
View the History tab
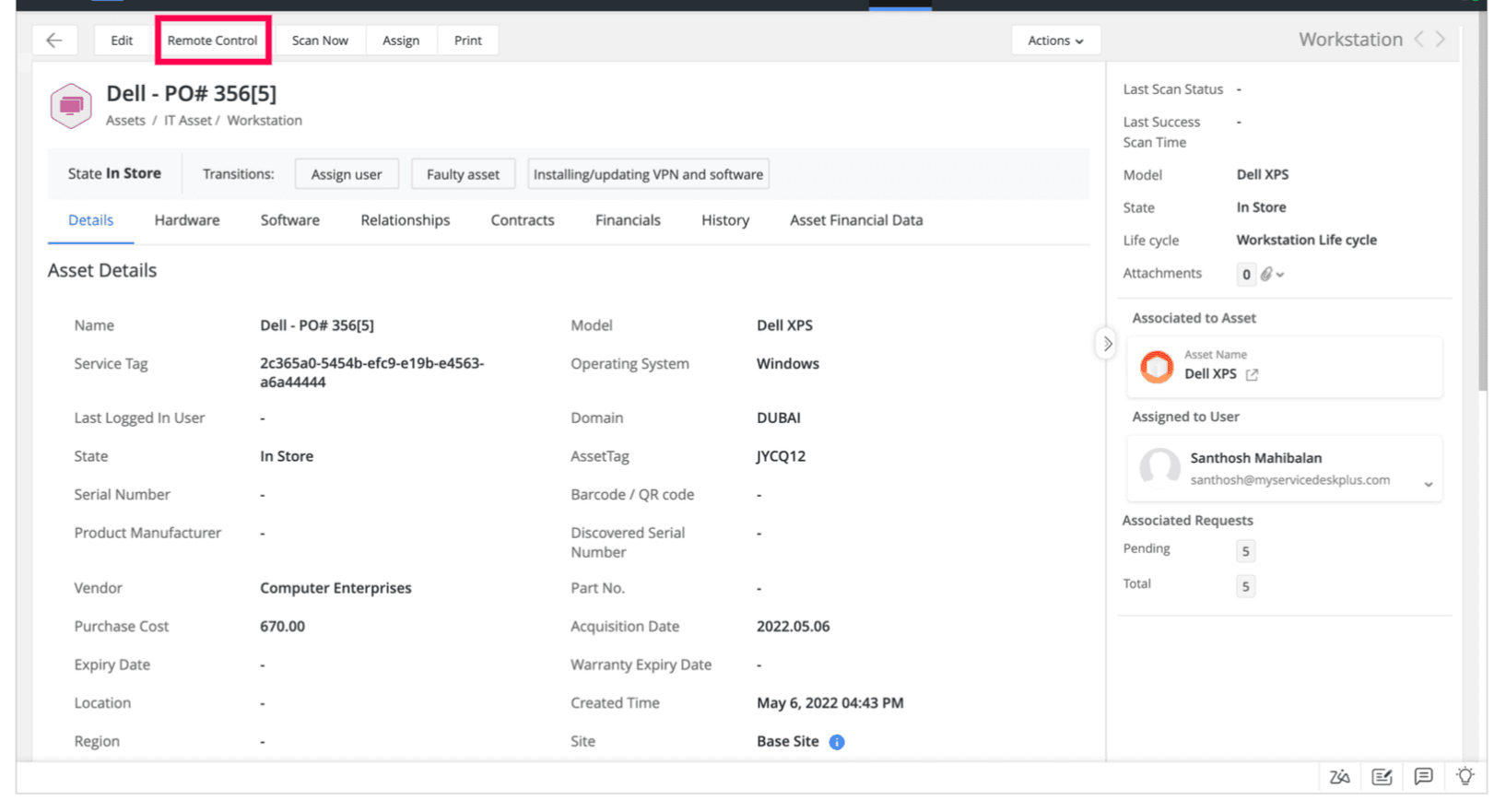725,220
